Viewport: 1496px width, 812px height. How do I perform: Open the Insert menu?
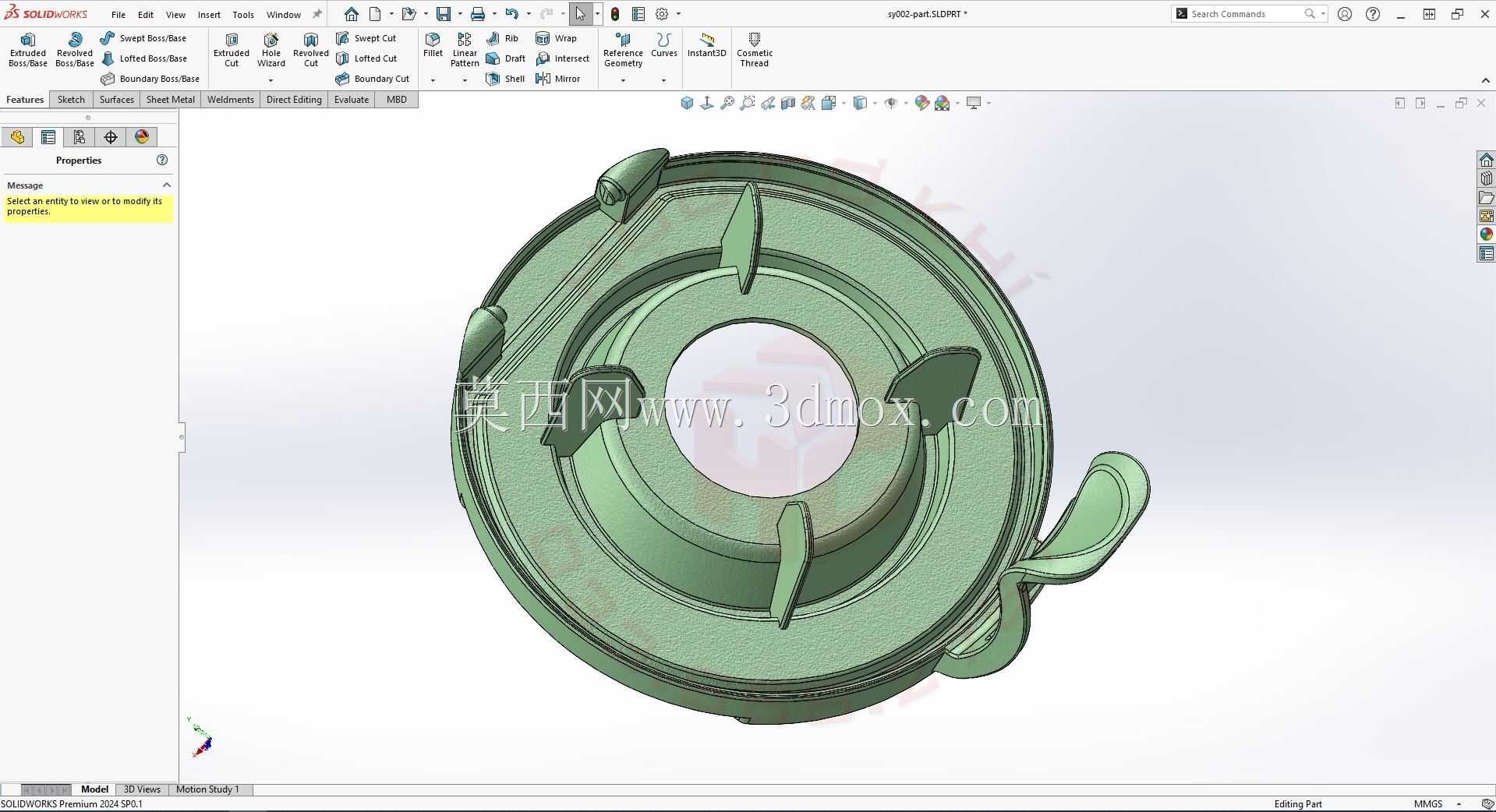tap(209, 15)
